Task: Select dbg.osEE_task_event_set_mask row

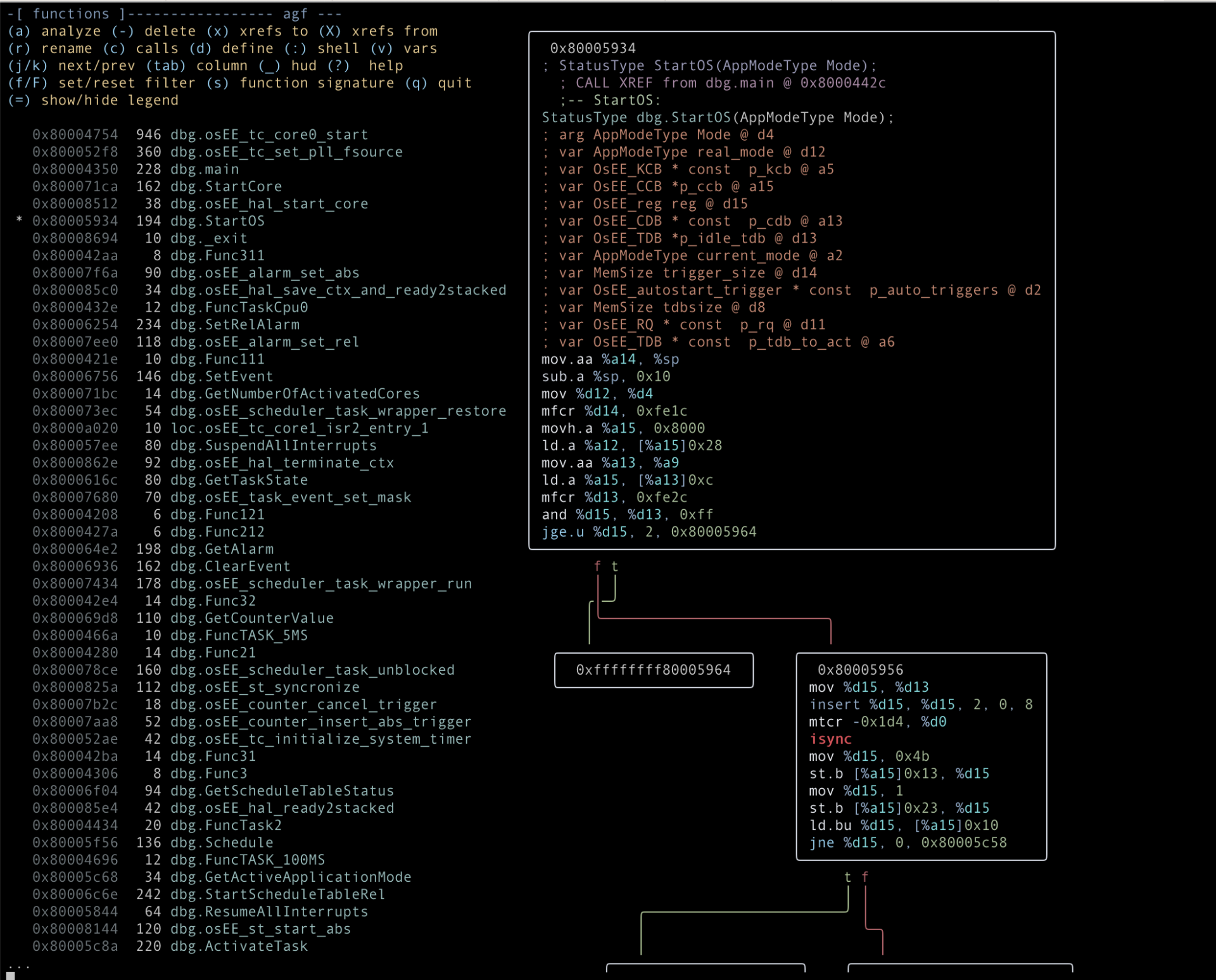Action: (x=222, y=497)
